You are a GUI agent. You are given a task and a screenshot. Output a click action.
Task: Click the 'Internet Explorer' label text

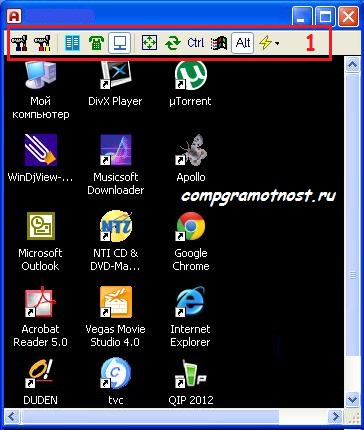[190, 335]
